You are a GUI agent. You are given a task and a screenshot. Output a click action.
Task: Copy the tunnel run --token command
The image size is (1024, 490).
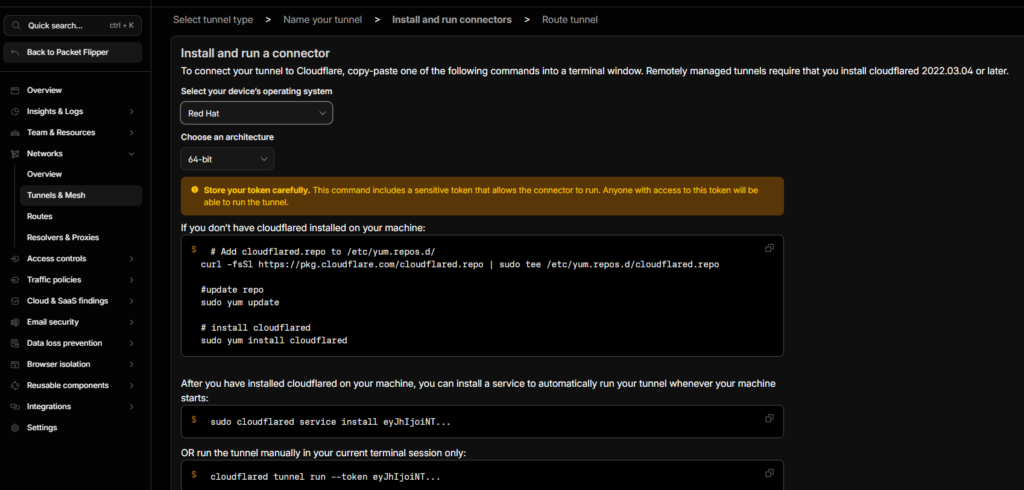(769, 473)
